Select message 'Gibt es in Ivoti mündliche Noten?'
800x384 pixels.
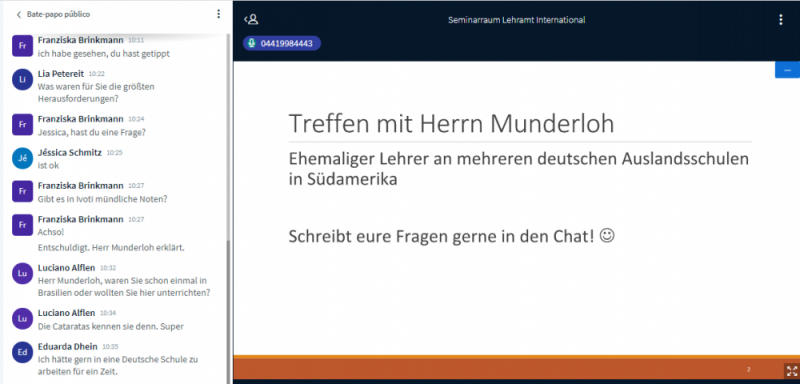click(x=103, y=199)
